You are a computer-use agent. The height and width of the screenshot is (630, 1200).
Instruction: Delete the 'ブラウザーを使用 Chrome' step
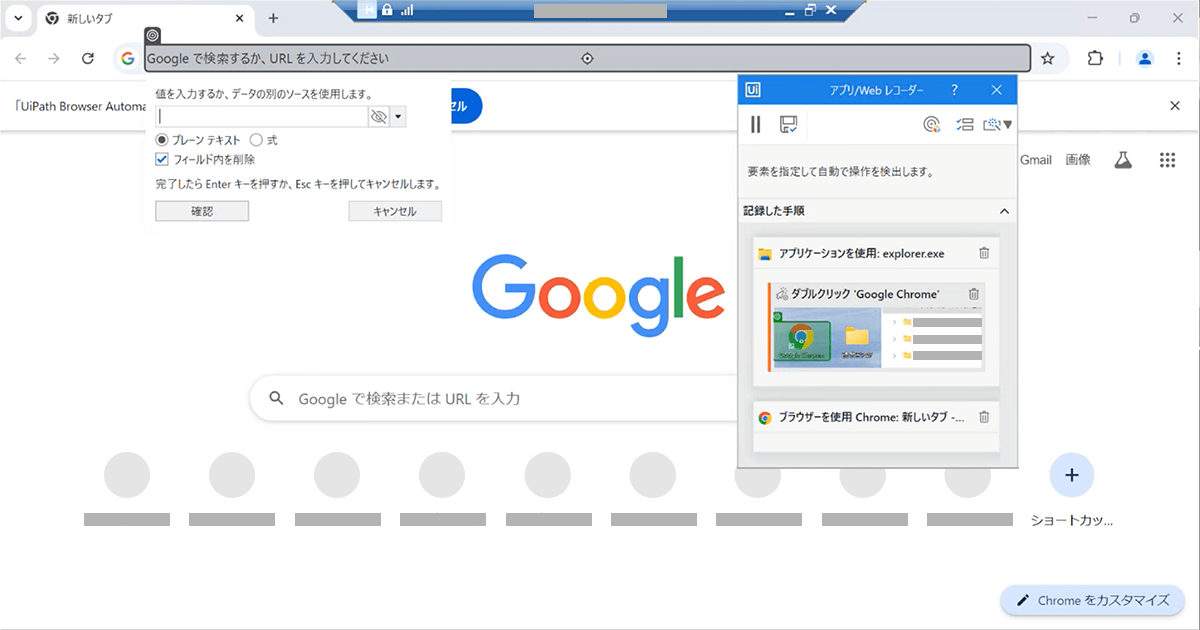(984, 417)
